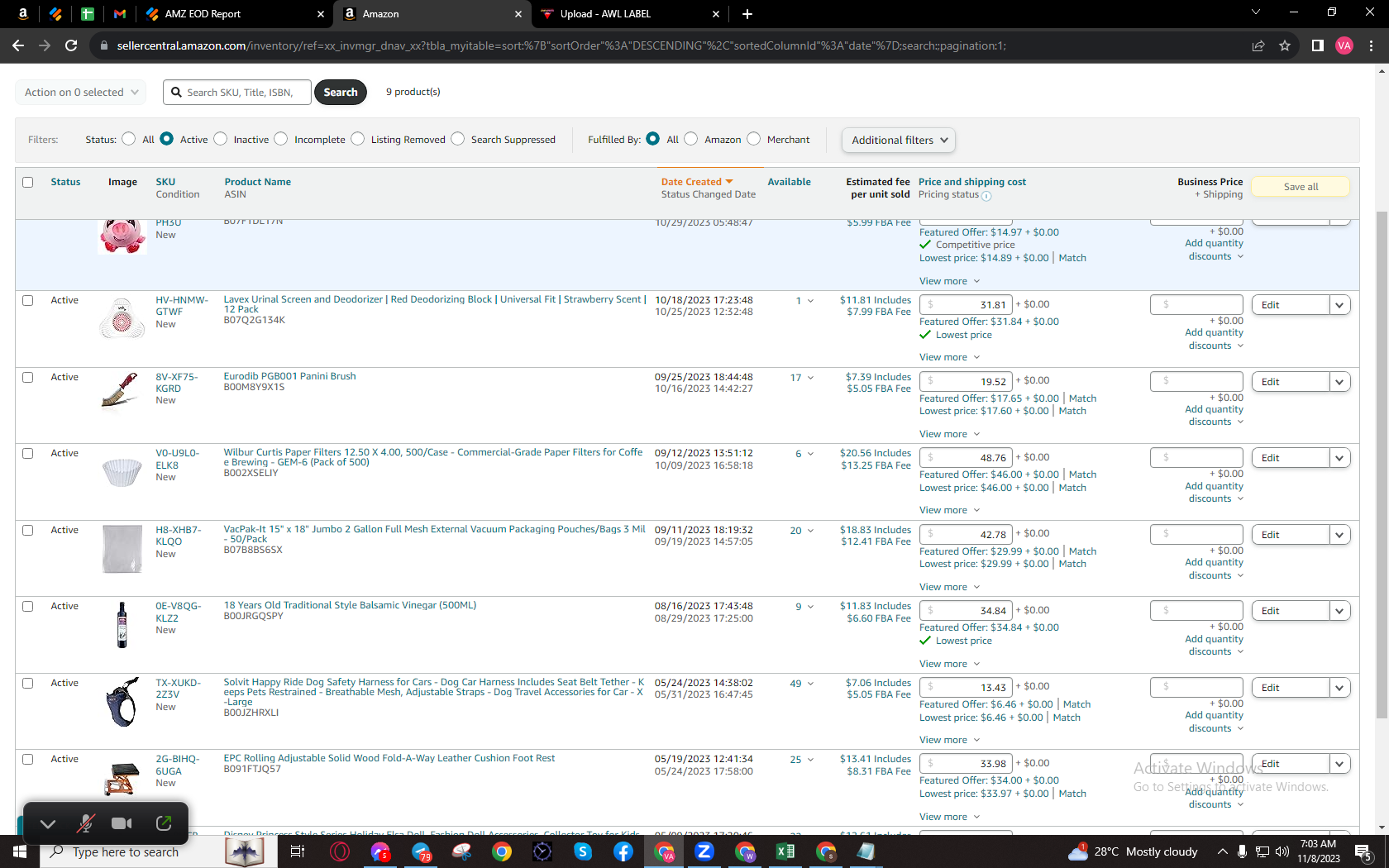The width and height of the screenshot is (1389, 868).
Task: Click the green share-screen icon
Action: (x=164, y=823)
